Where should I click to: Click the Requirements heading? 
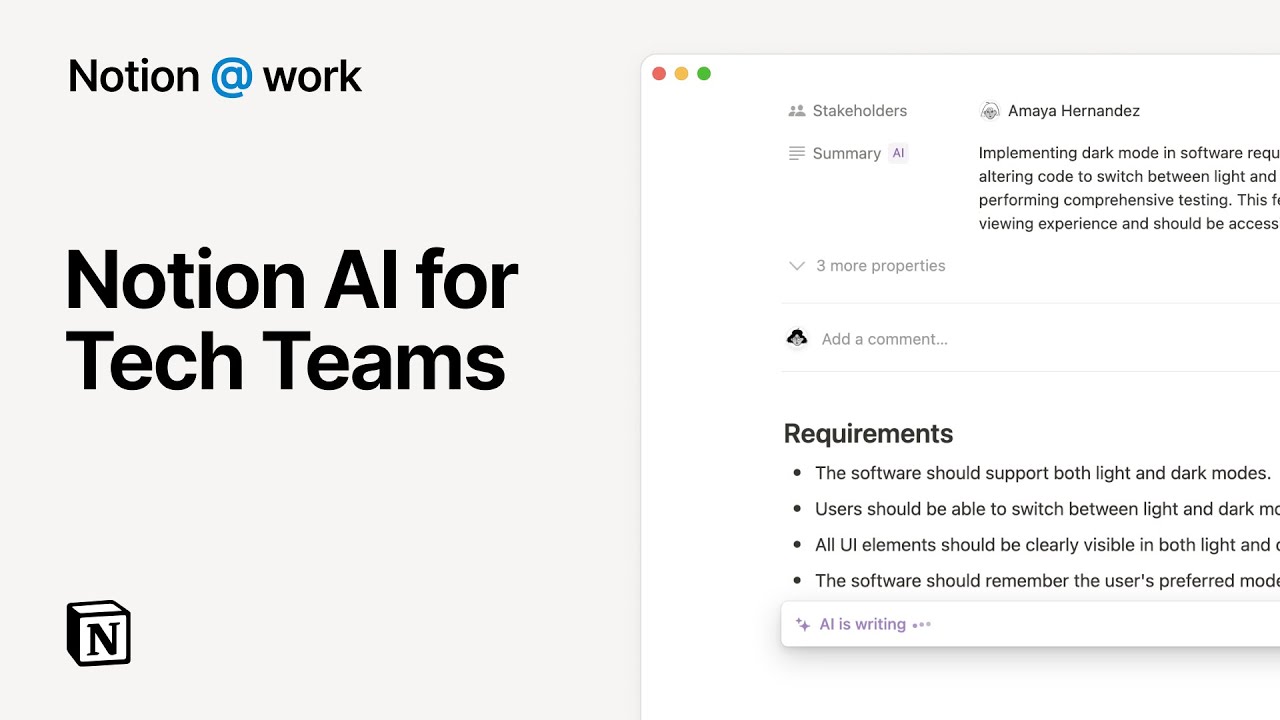[868, 433]
